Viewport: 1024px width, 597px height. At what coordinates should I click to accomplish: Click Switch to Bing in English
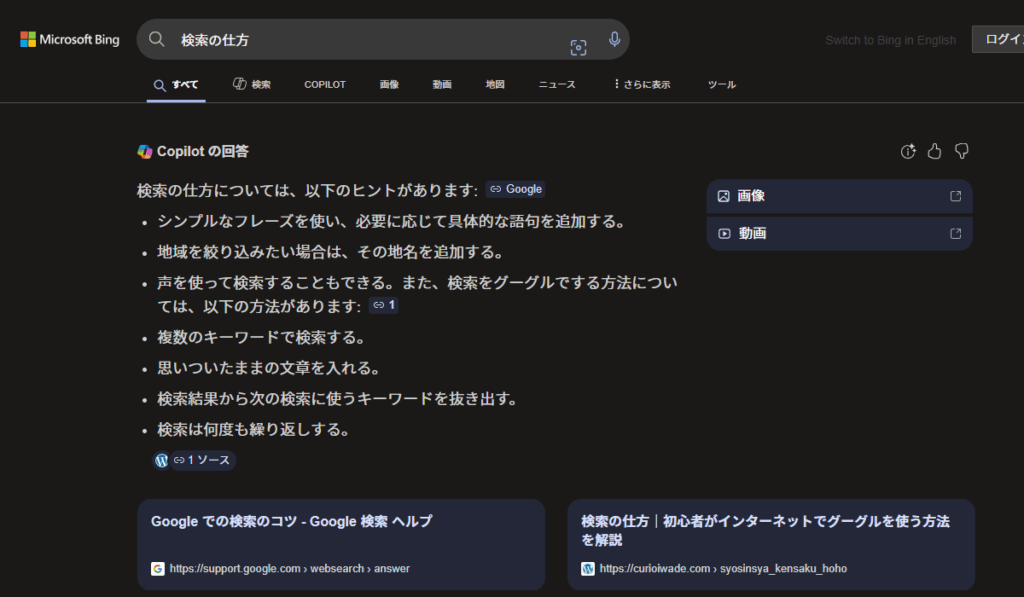(x=890, y=40)
